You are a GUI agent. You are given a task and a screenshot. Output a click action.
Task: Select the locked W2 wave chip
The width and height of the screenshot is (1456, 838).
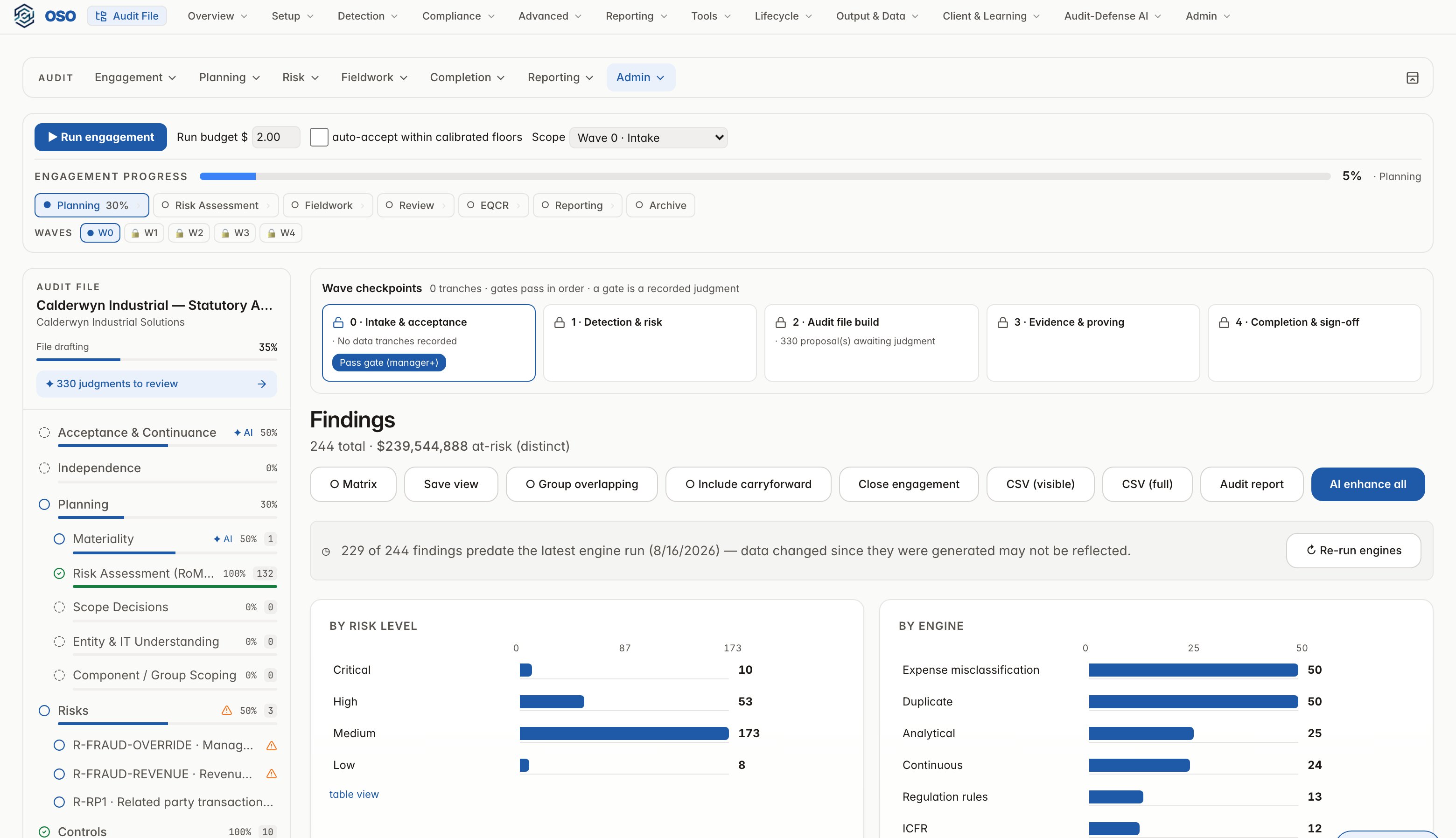pos(189,232)
